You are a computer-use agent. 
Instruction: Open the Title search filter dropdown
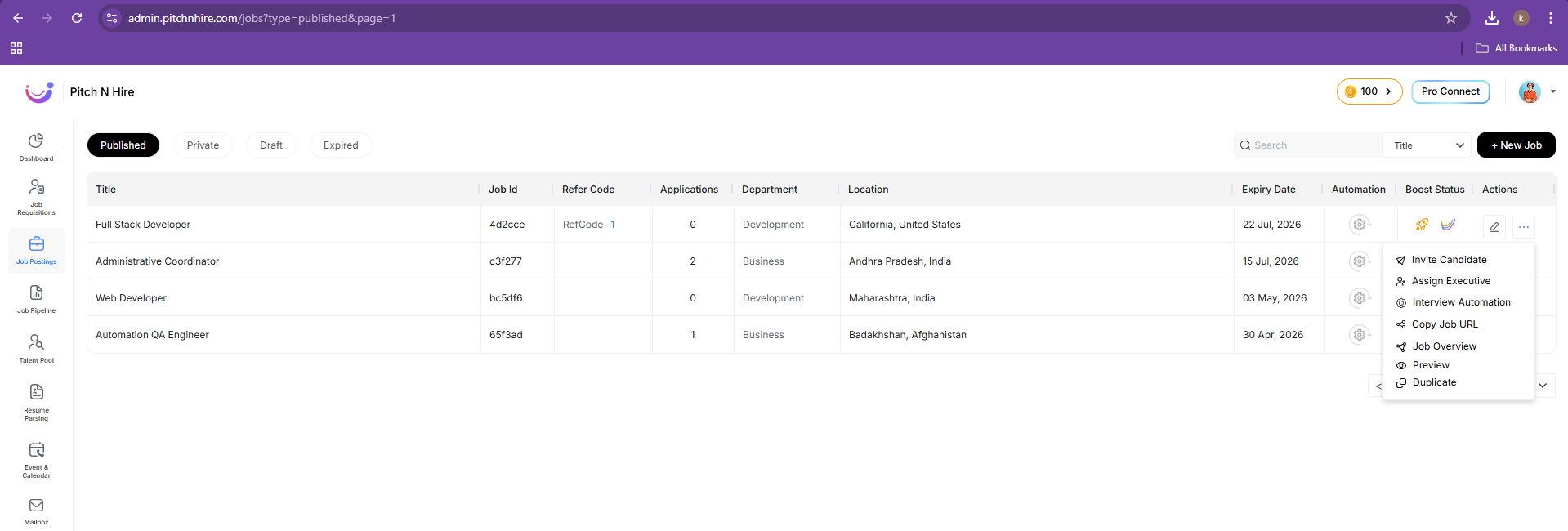coord(1427,145)
